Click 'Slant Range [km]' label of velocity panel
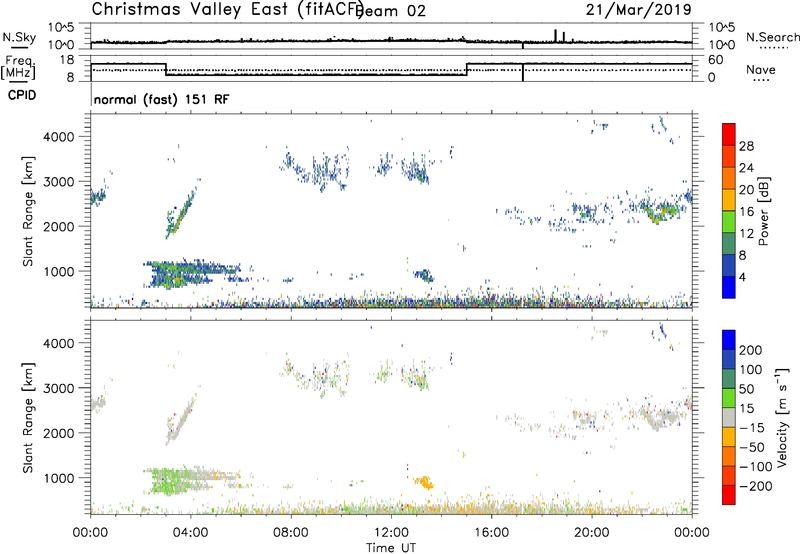 [28, 418]
